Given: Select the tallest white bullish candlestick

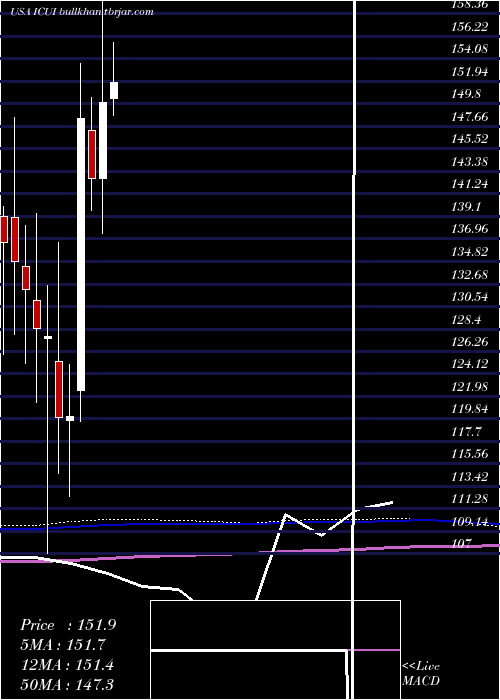Looking at the screenshot, I should 81,254.
